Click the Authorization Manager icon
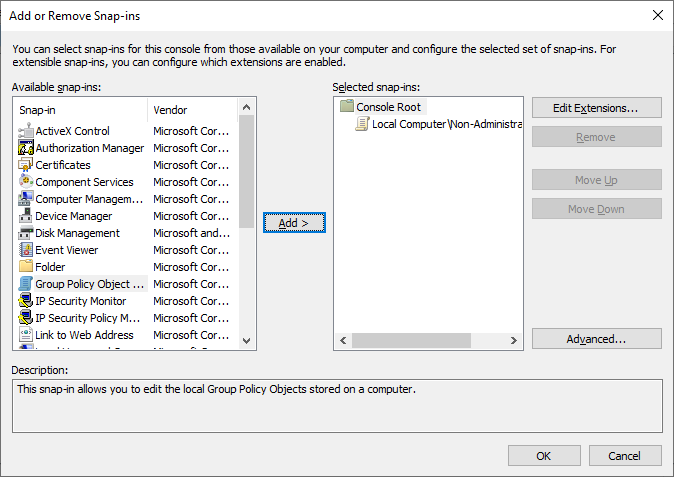The image size is (674, 477). (26, 148)
